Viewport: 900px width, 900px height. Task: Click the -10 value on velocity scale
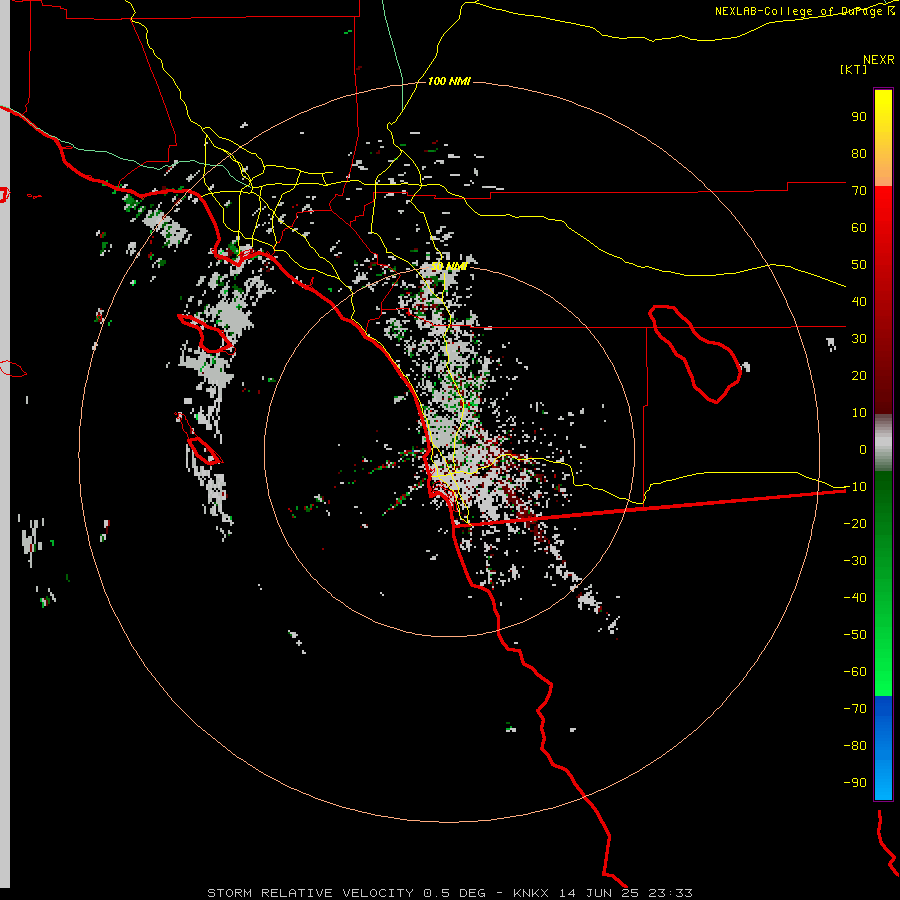855,487
